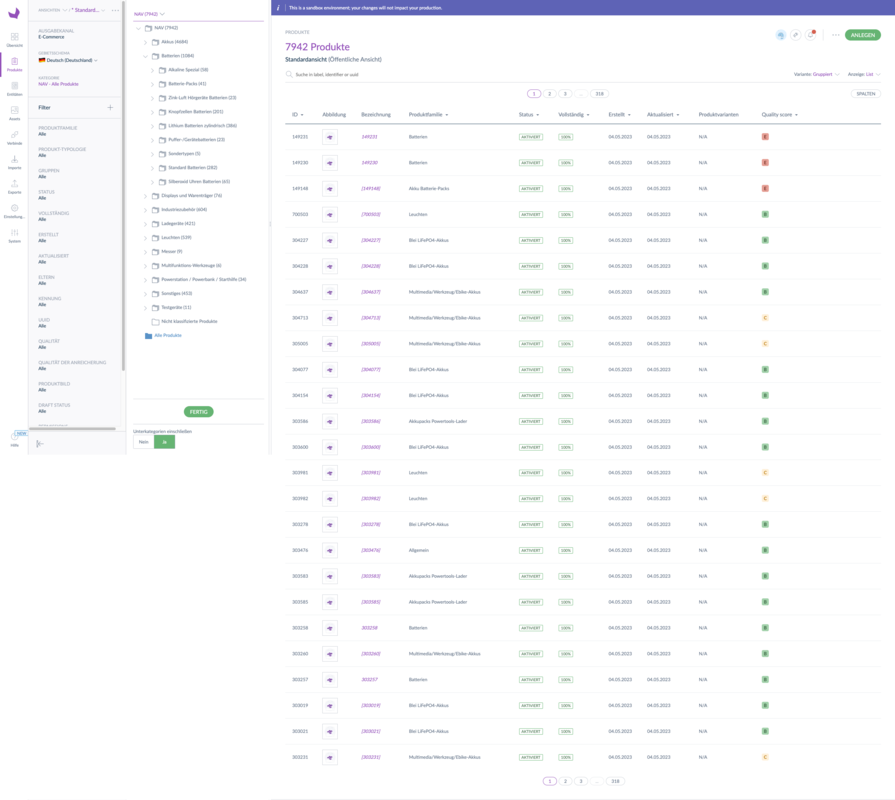Viewport: 895px width, 800px height.
Task: Click the blue user avatar icon
Action: point(780,35)
